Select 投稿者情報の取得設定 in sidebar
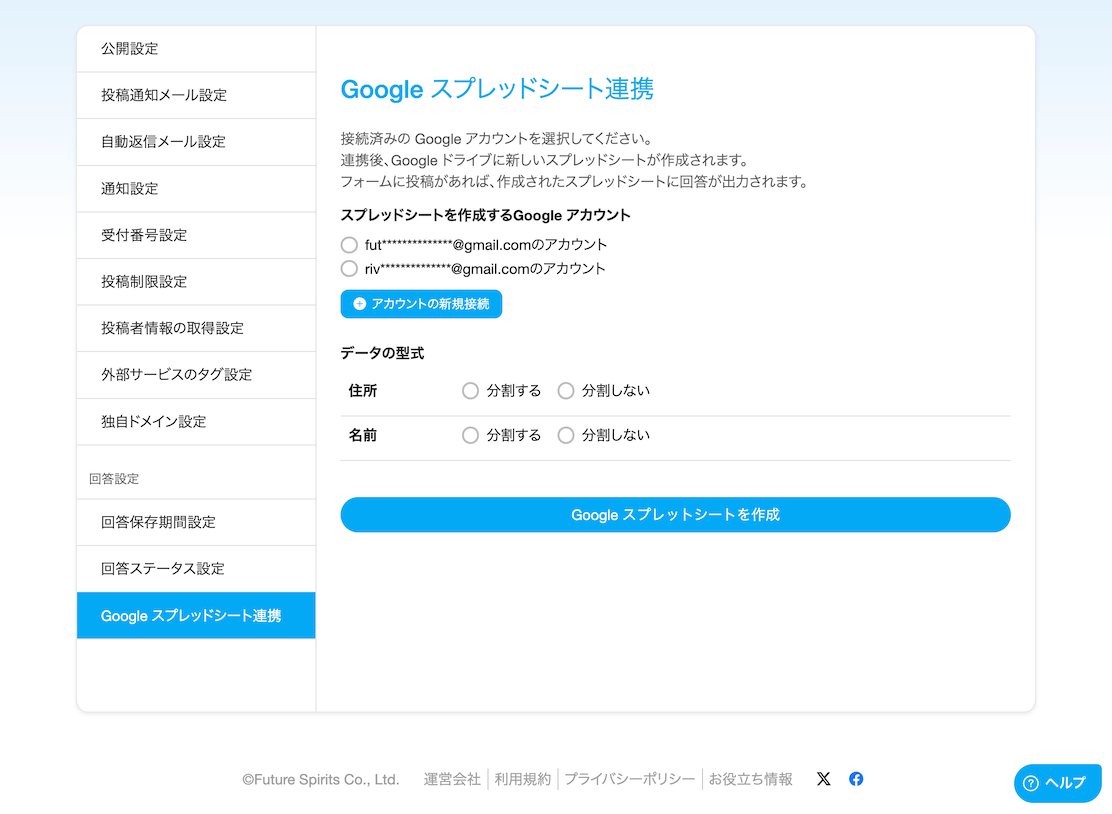 click(196, 328)
